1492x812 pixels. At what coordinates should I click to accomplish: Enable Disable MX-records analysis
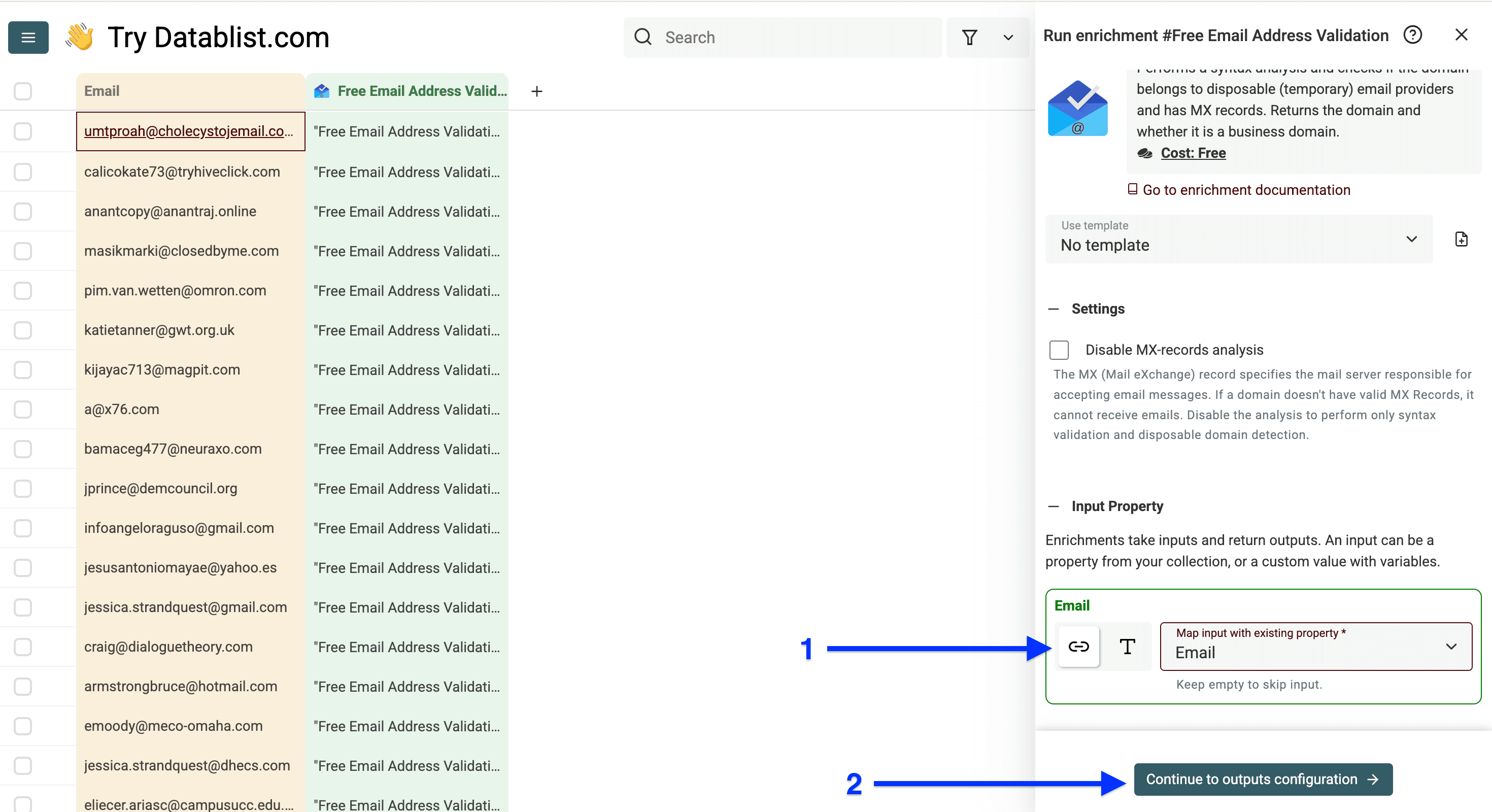1059,350
